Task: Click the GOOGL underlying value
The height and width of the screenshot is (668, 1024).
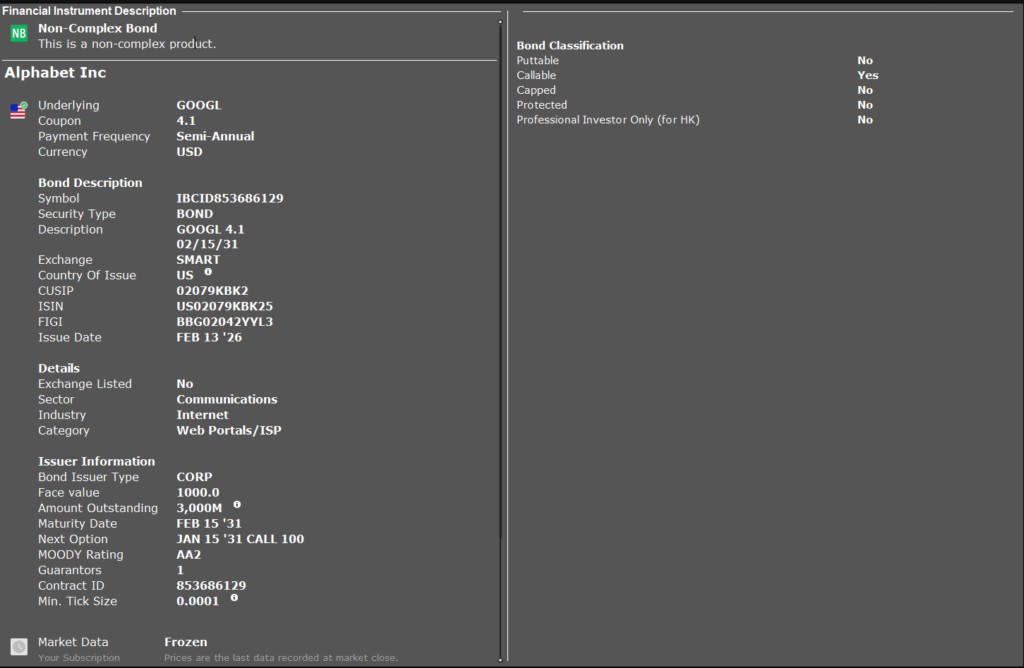Action: pos(198,105)
